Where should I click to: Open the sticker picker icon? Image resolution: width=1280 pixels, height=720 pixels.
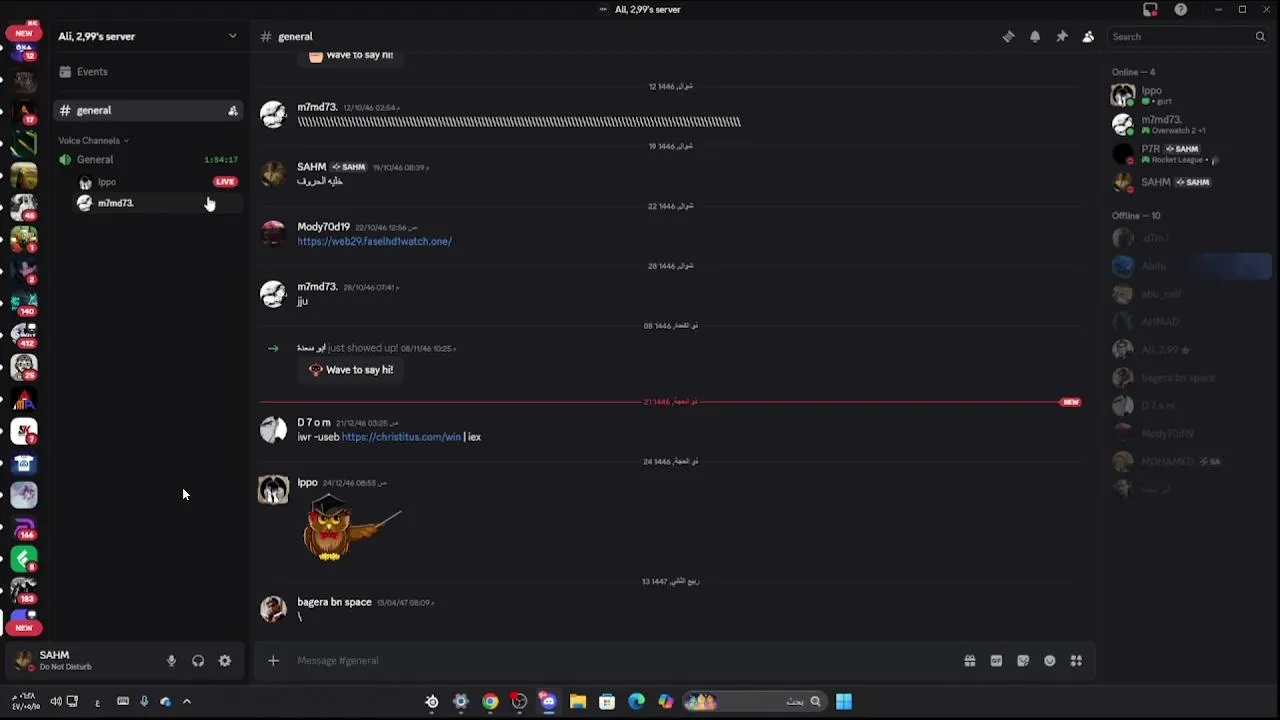point(1023,661)
